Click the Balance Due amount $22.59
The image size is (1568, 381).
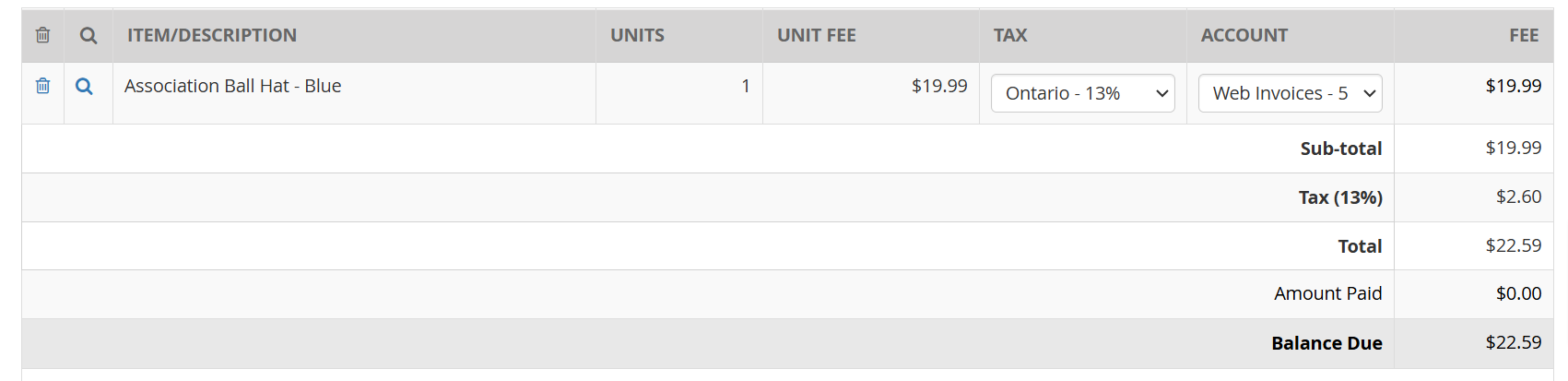(x=1514, y=342)
